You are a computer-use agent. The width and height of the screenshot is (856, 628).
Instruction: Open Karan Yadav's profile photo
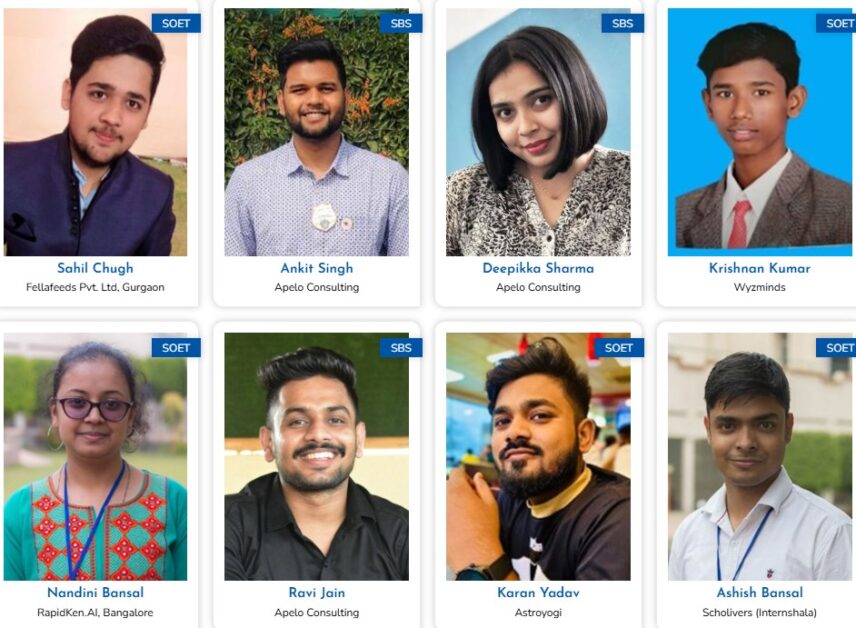tap(538, 457)
